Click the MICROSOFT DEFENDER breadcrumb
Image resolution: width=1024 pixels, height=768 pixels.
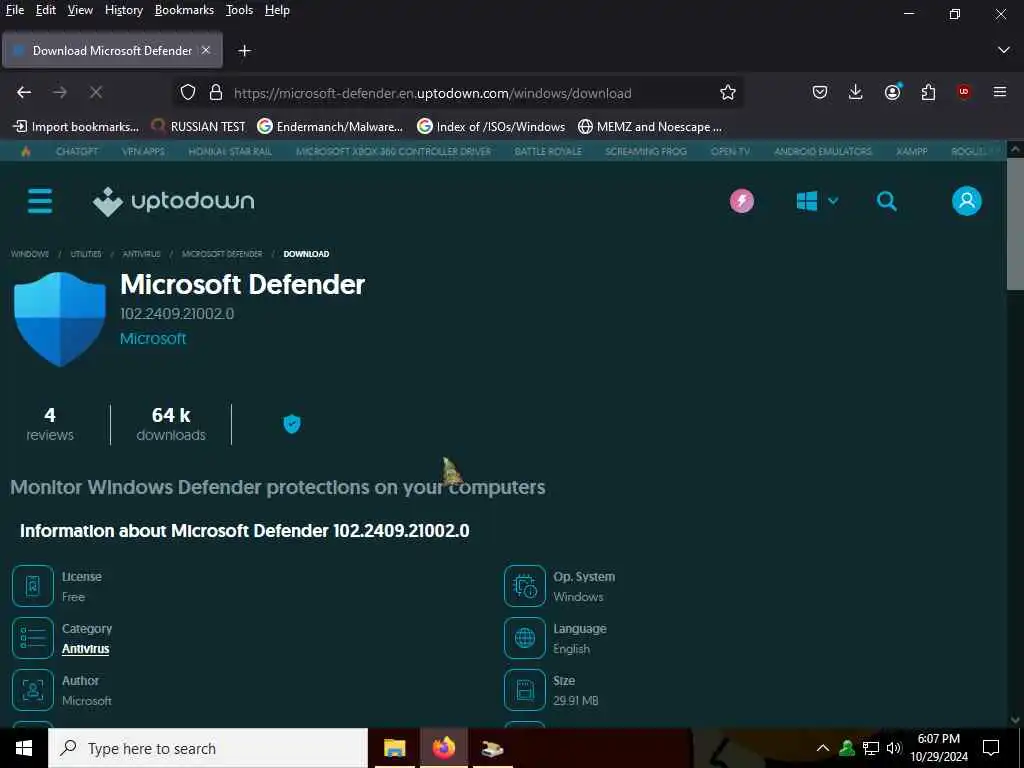click(222, 254)
